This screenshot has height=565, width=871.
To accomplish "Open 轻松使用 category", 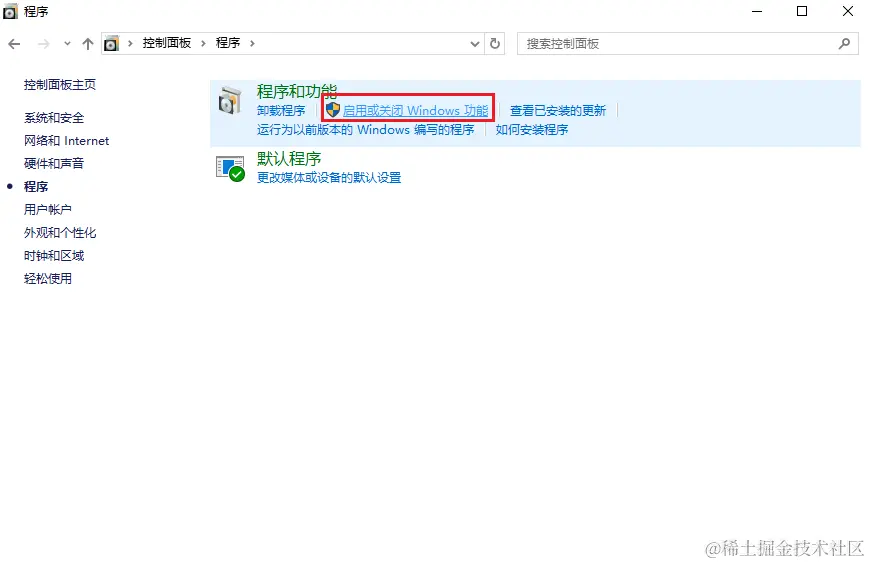I will pos(48,278).
